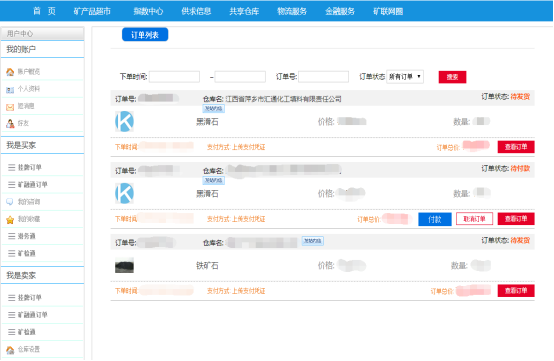Screen dimensions: 554x361
Task: Open 我的收藏 link
Action: pos(29,219)
